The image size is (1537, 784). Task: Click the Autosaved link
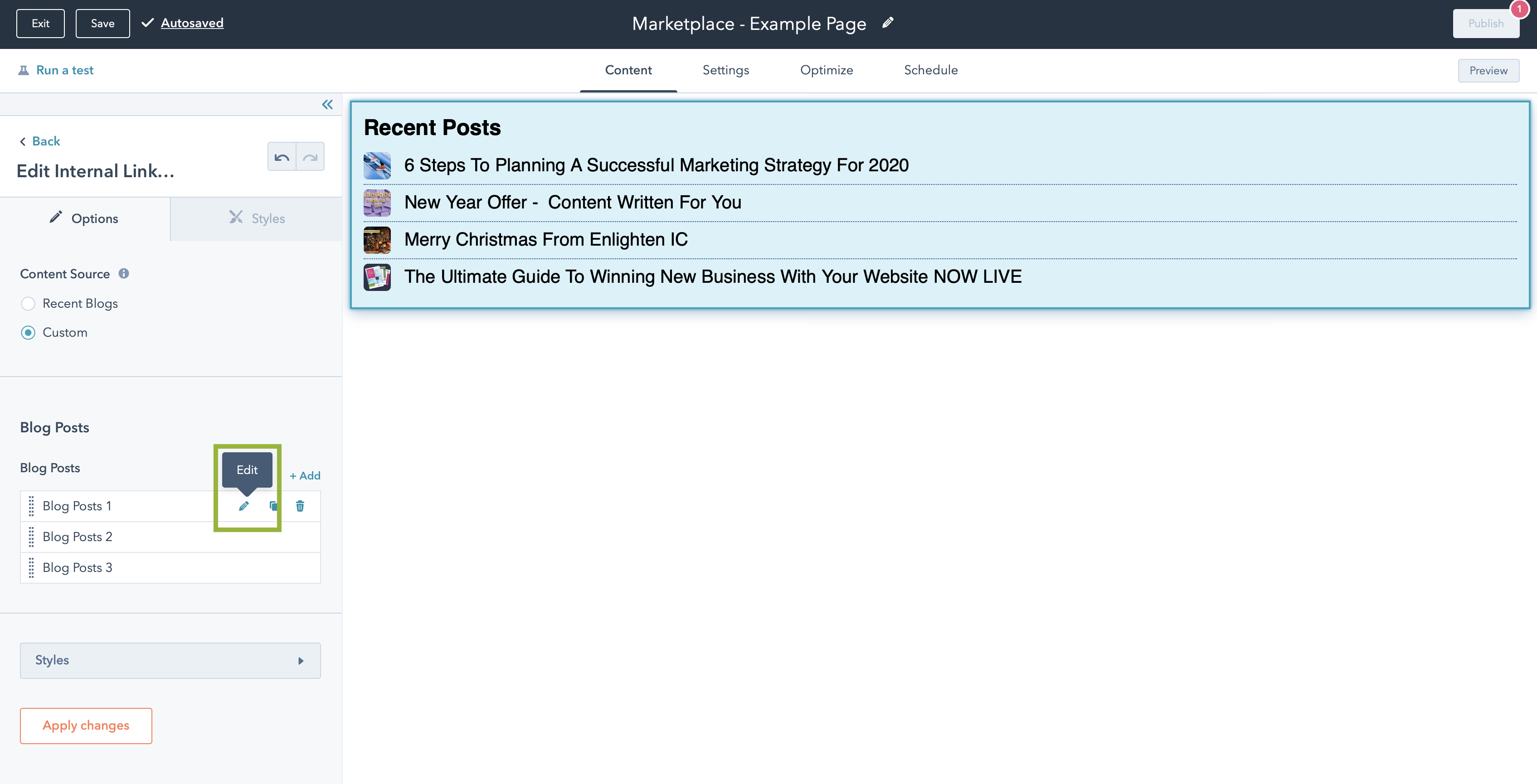(x=192, y=23)
